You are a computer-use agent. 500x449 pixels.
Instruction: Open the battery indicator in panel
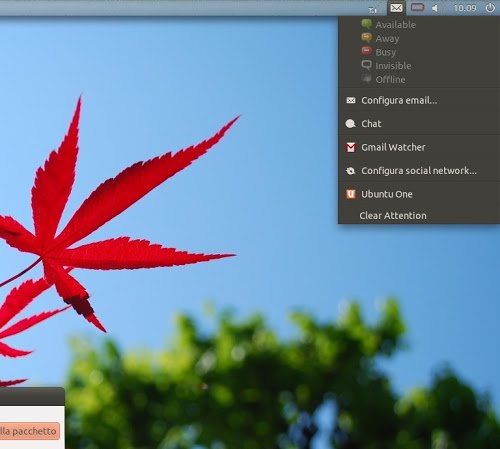417,7
